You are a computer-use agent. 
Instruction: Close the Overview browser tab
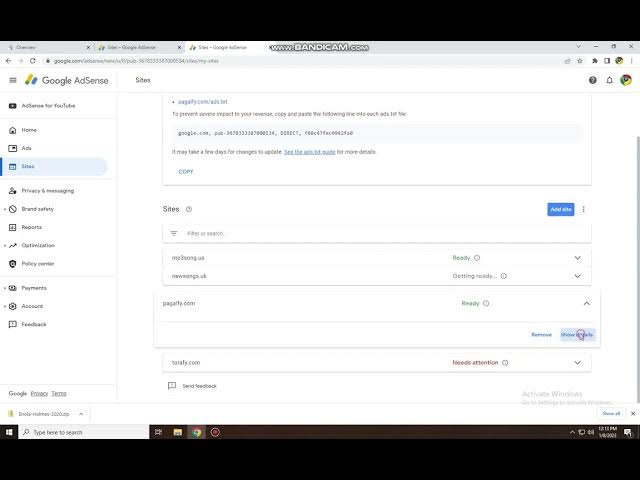point(88,47)
